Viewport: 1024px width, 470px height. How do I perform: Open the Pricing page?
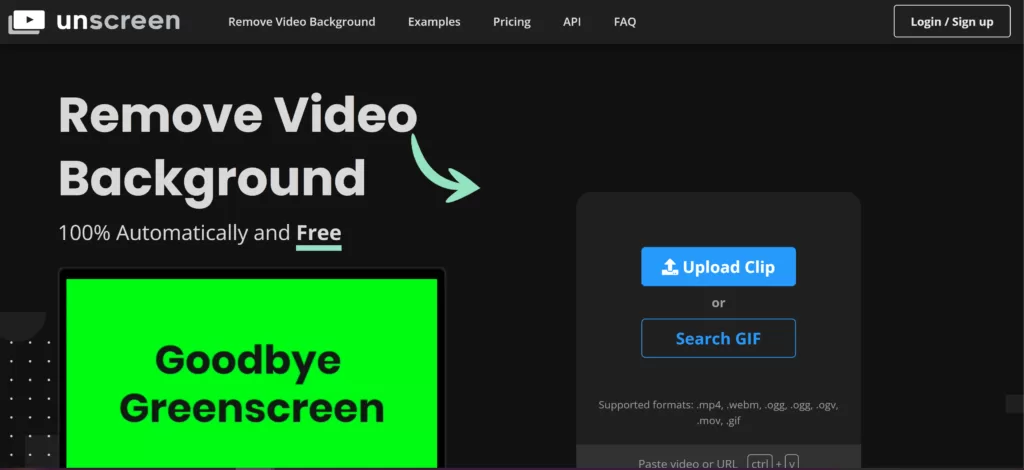(x=512, y=22)
